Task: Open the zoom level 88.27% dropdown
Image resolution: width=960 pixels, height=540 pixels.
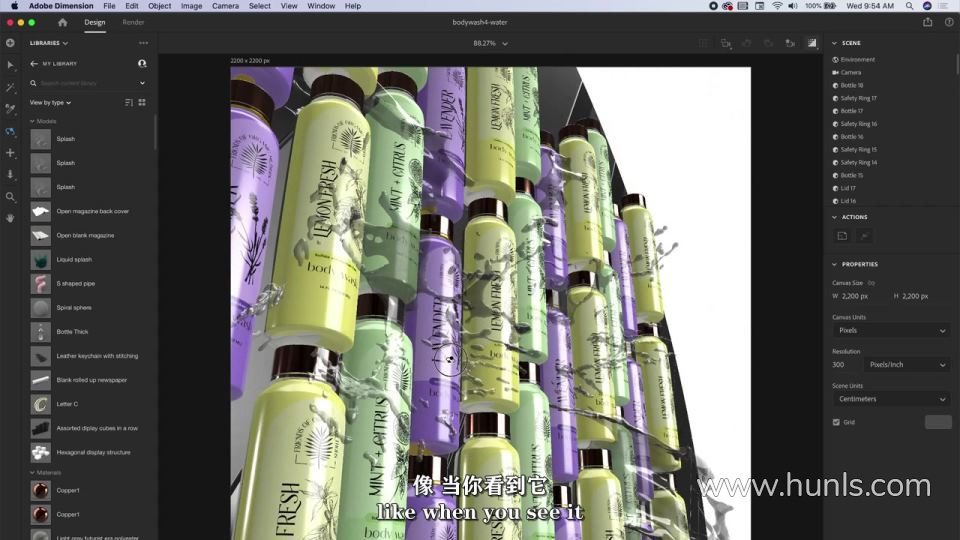Action: pyautogui.click(x=490, y=43)
